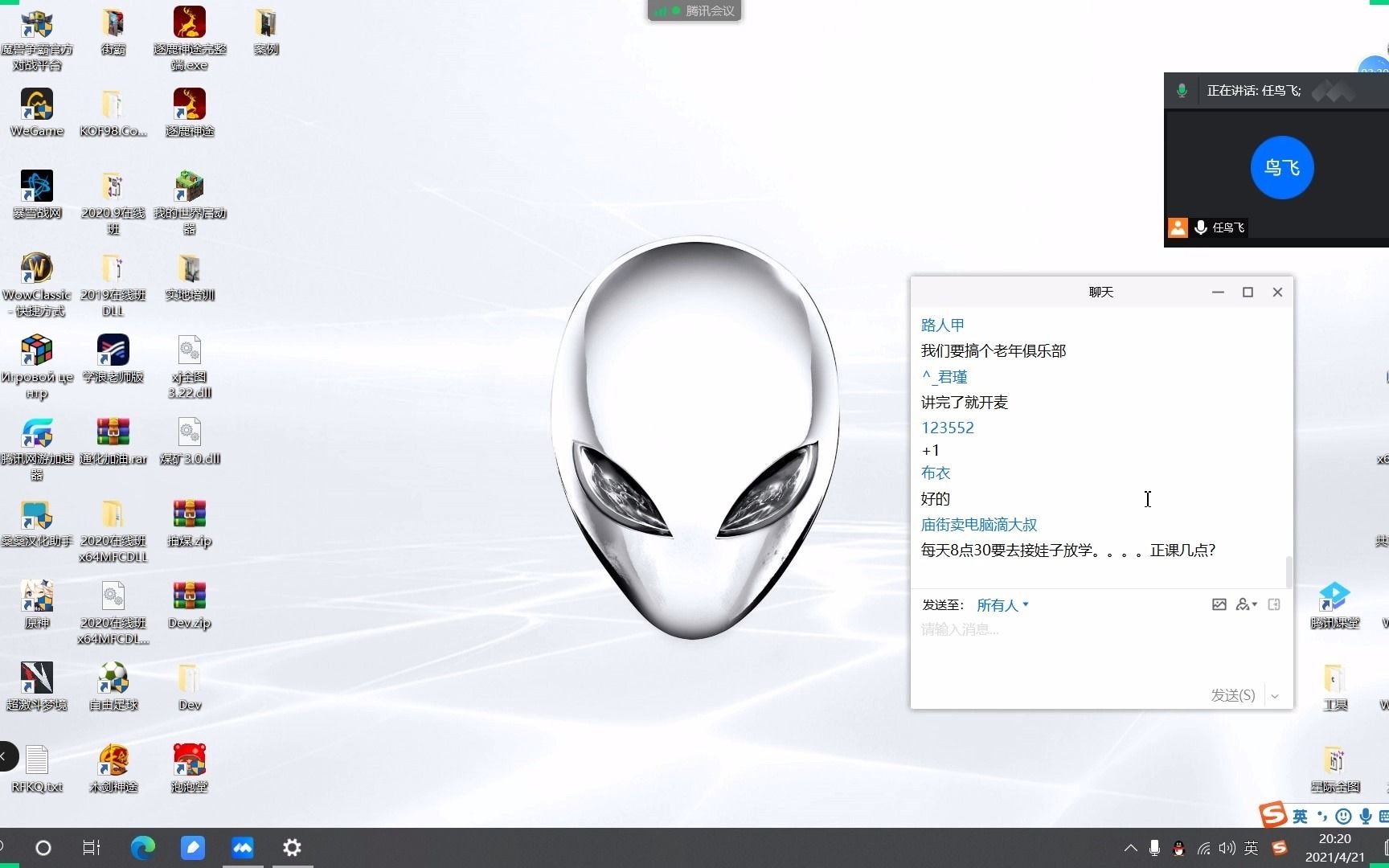Open 木剑神途 desktop shortcut
Viewport: 1389px width, 868px height.
[x=113, y=769]
